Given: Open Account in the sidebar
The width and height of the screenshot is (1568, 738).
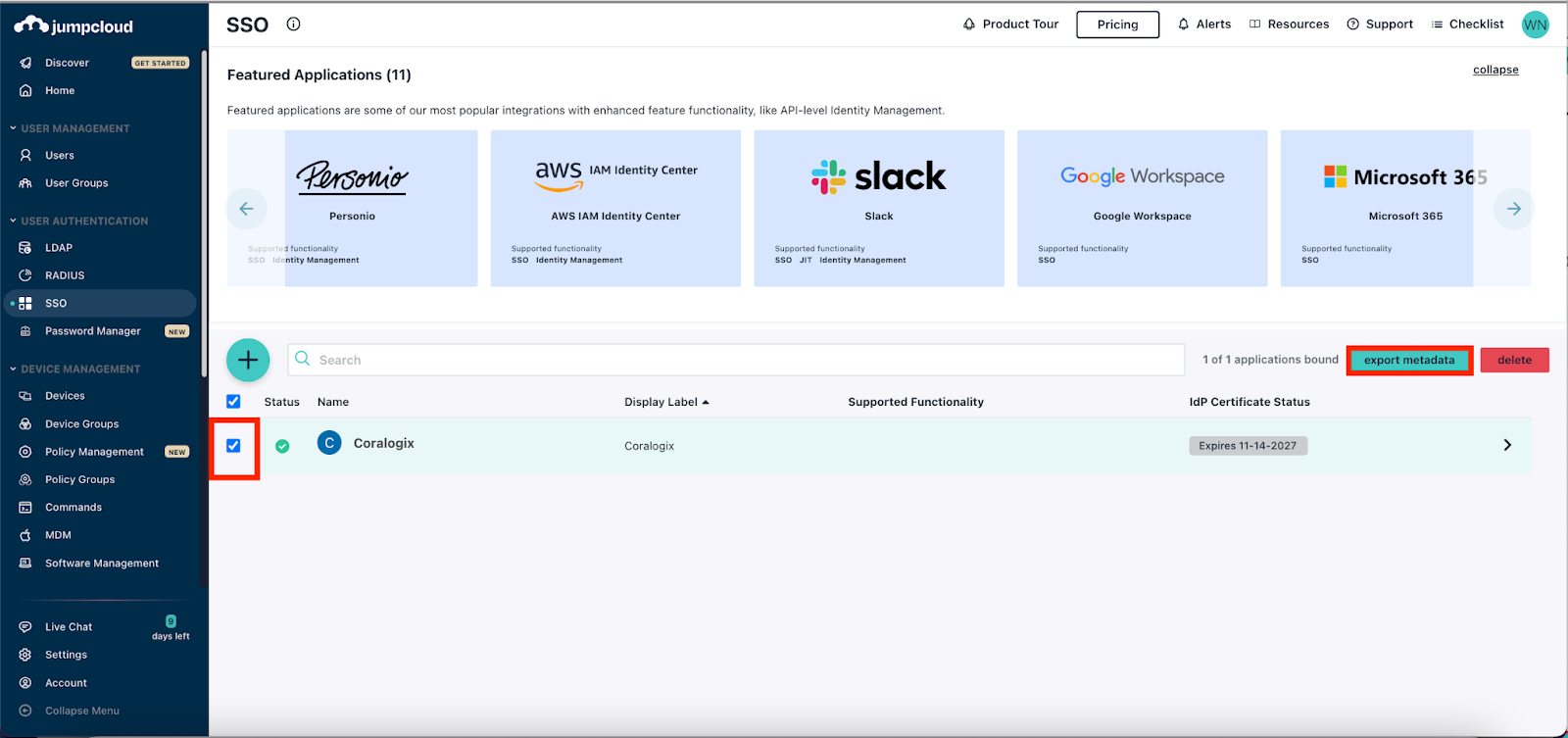Looking at the screenshot, I should [x=66, y=683].
